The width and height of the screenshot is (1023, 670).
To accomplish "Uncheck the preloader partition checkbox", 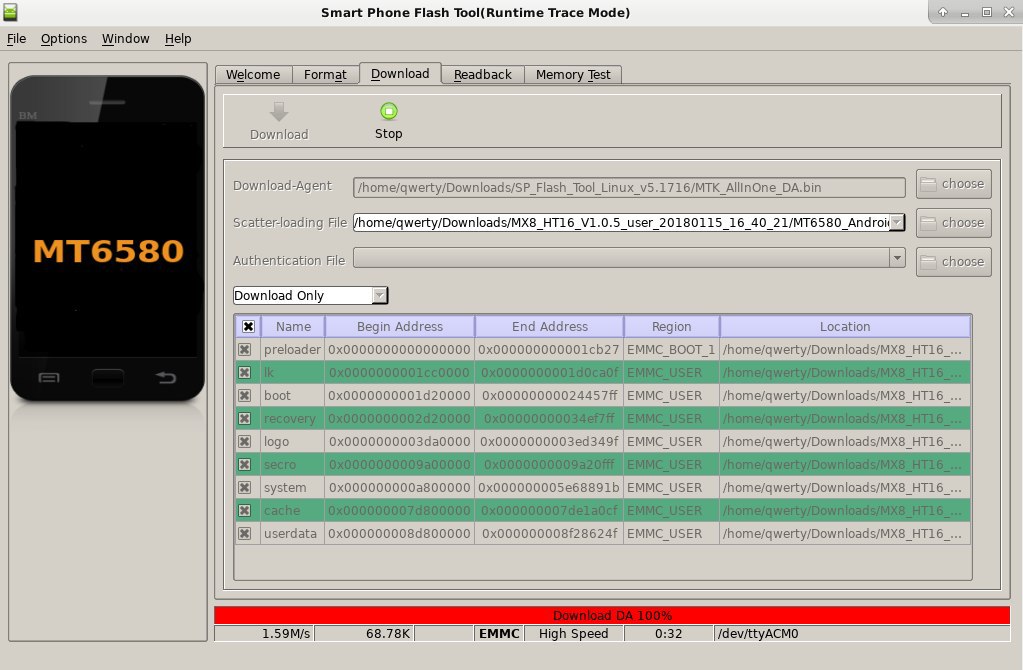I will (x=245, y=350).
